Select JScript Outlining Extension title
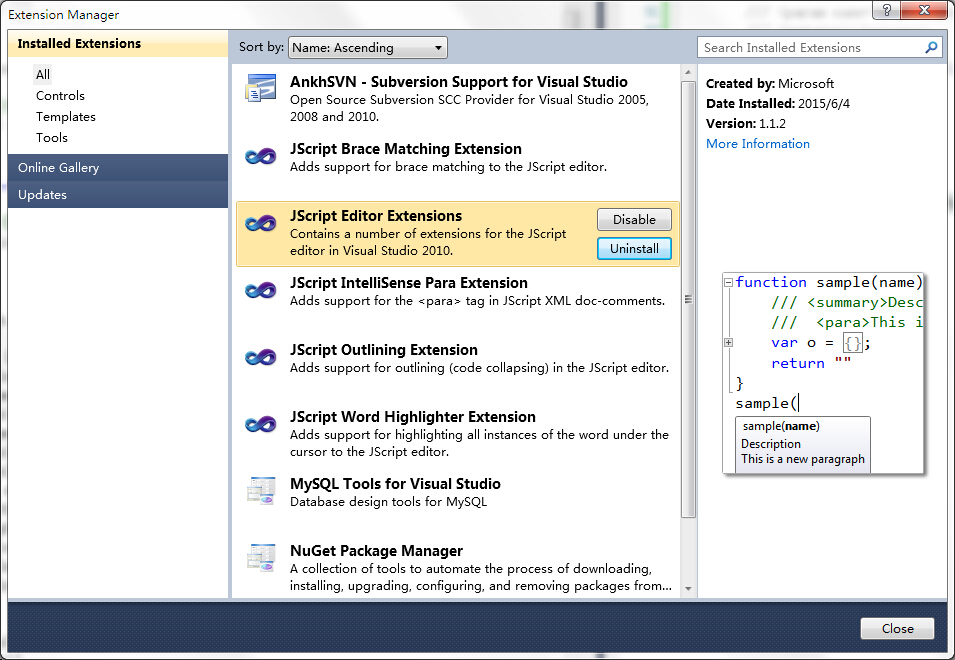 tap(384, 349)
